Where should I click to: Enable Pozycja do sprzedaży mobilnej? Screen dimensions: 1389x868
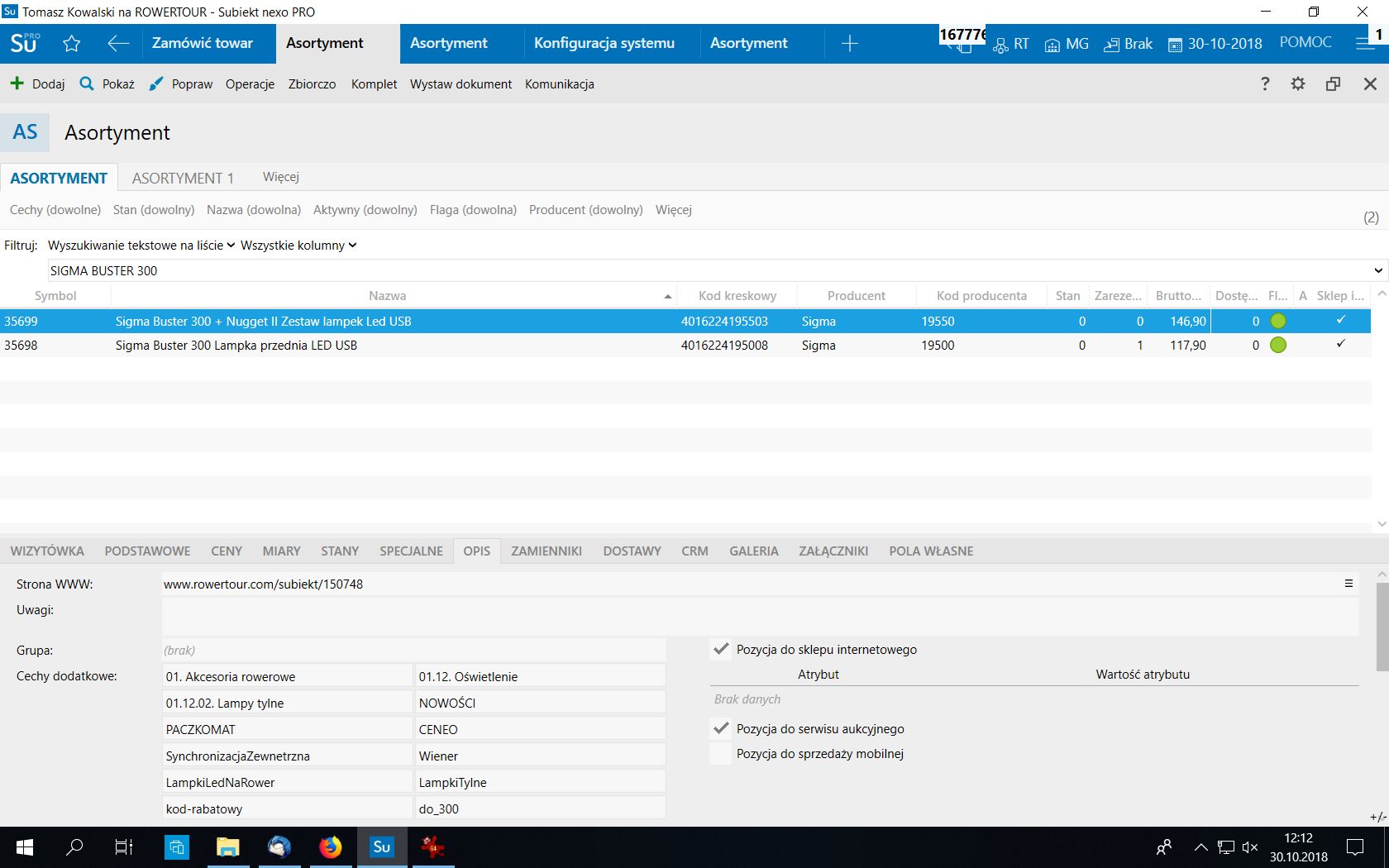click(721, 753)
